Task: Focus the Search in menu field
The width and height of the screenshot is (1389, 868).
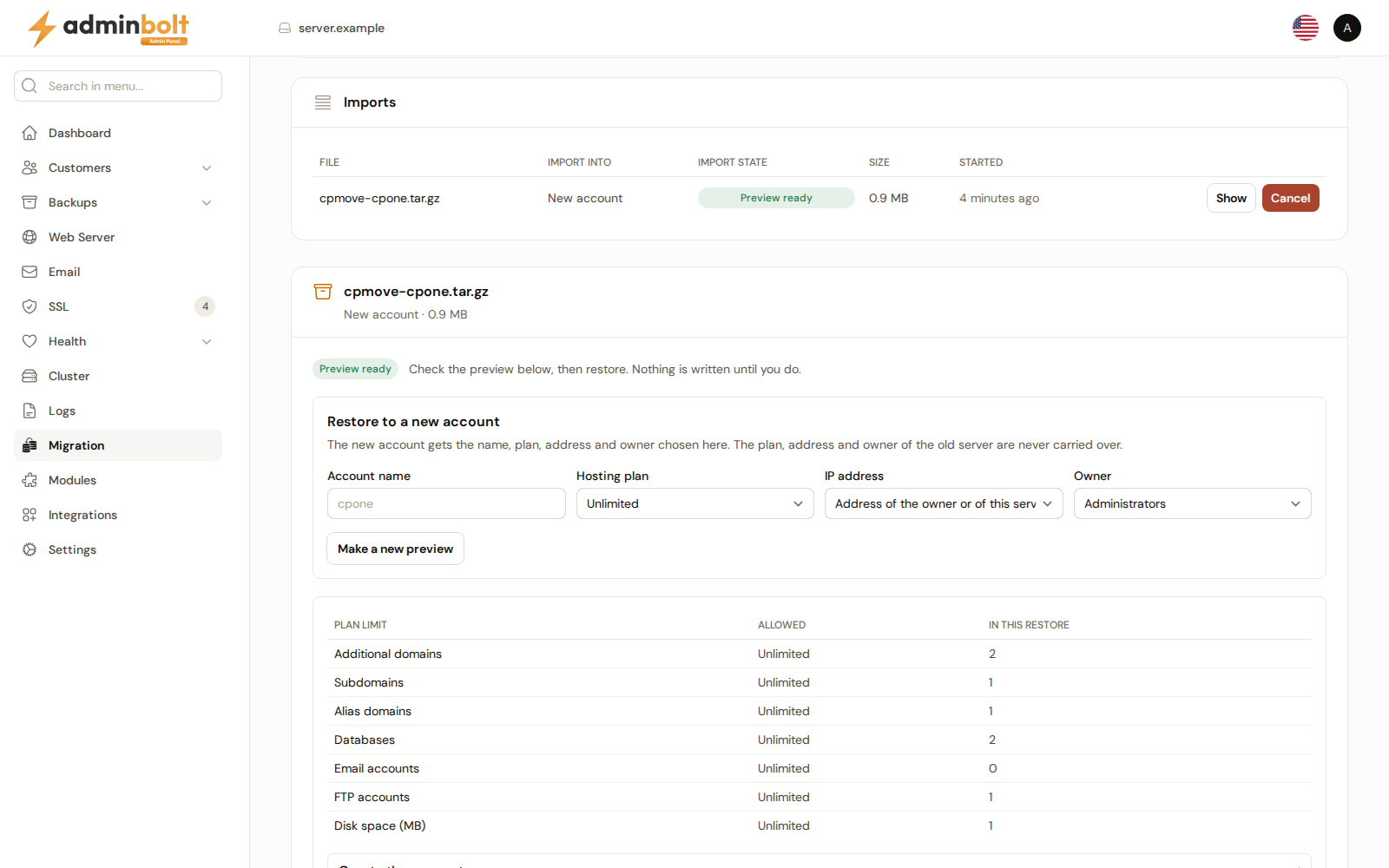Action: (118, 86)
